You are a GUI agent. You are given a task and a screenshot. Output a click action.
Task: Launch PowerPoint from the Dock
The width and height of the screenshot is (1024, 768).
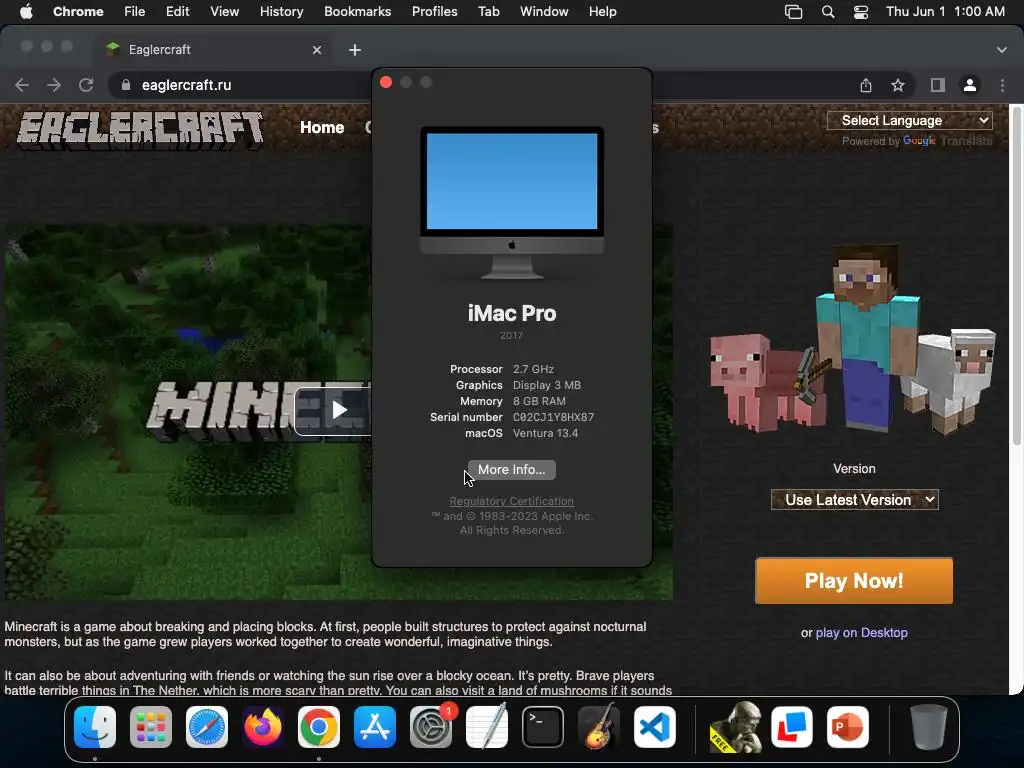point(848,727)
